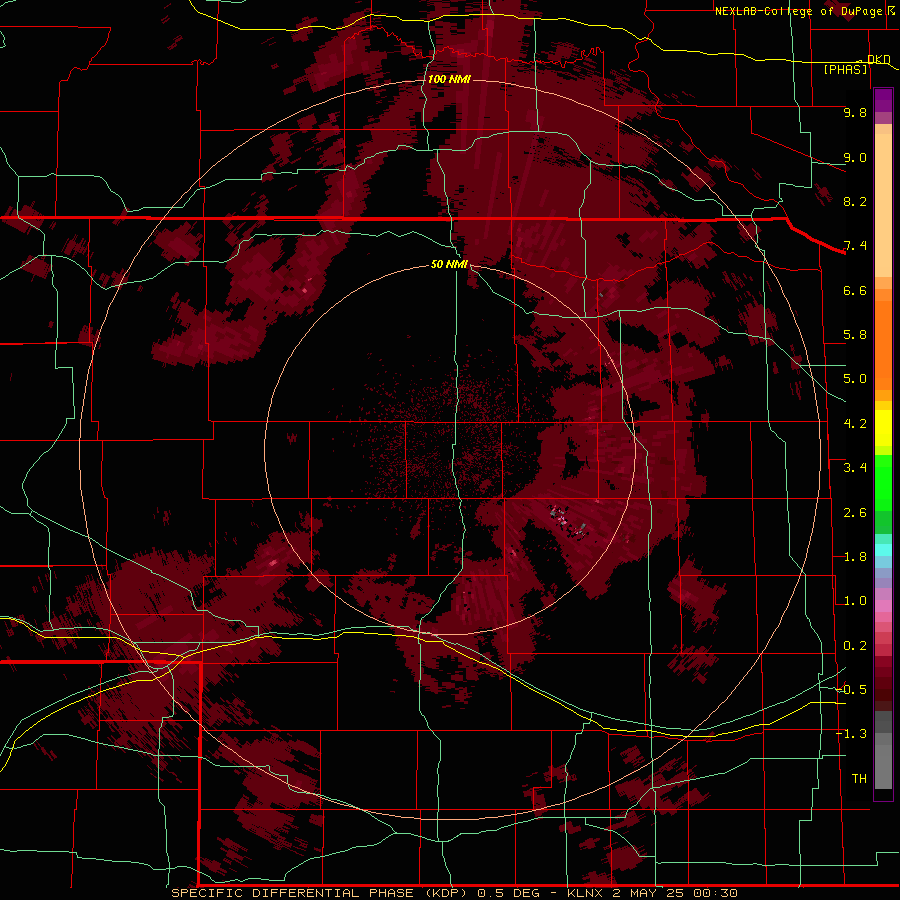Viewport: 900px width, 900px height.
Task: Click the 9.0 scale value
Action: (x=855, y=157)
